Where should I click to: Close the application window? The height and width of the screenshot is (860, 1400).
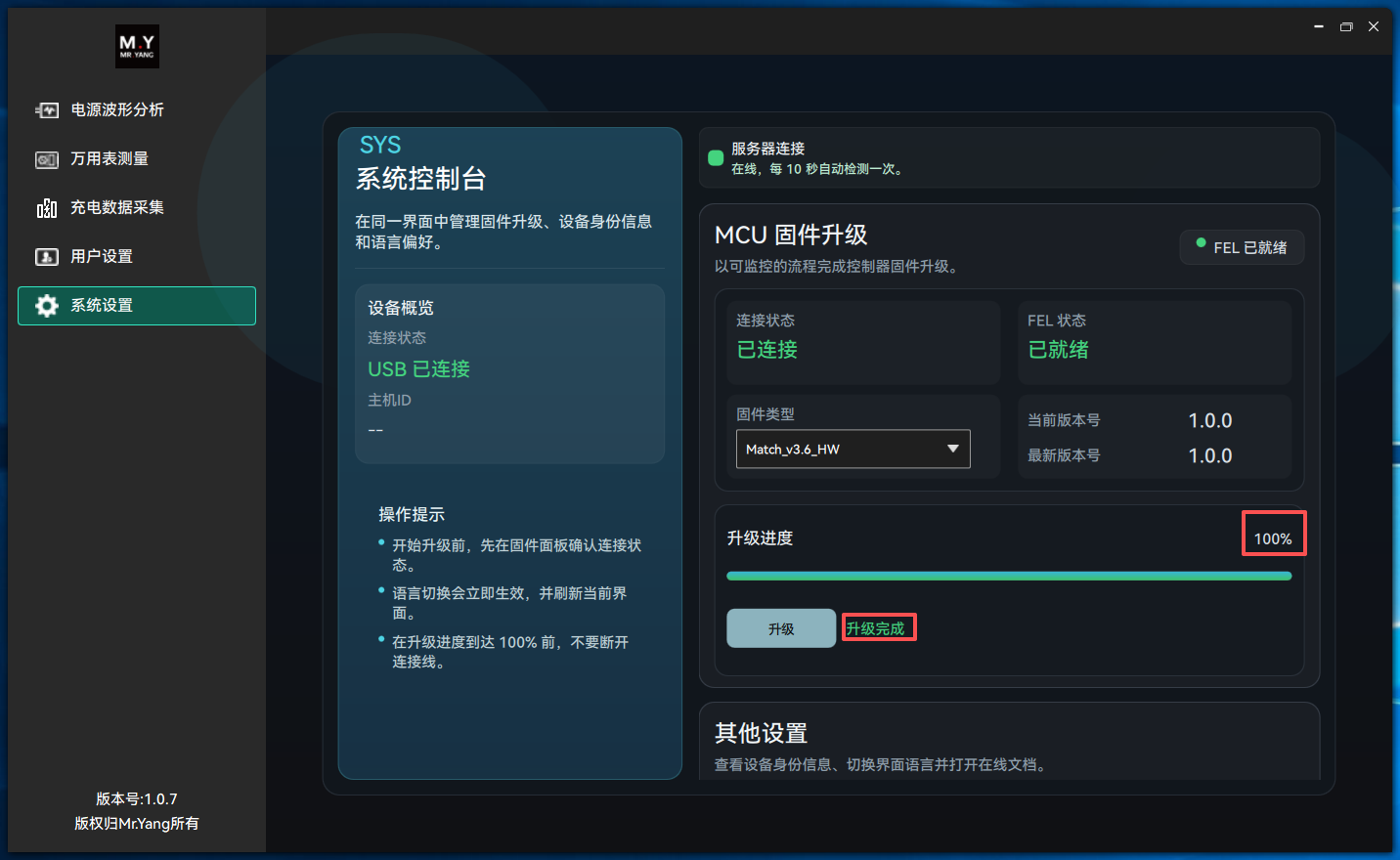(1374, 26)
